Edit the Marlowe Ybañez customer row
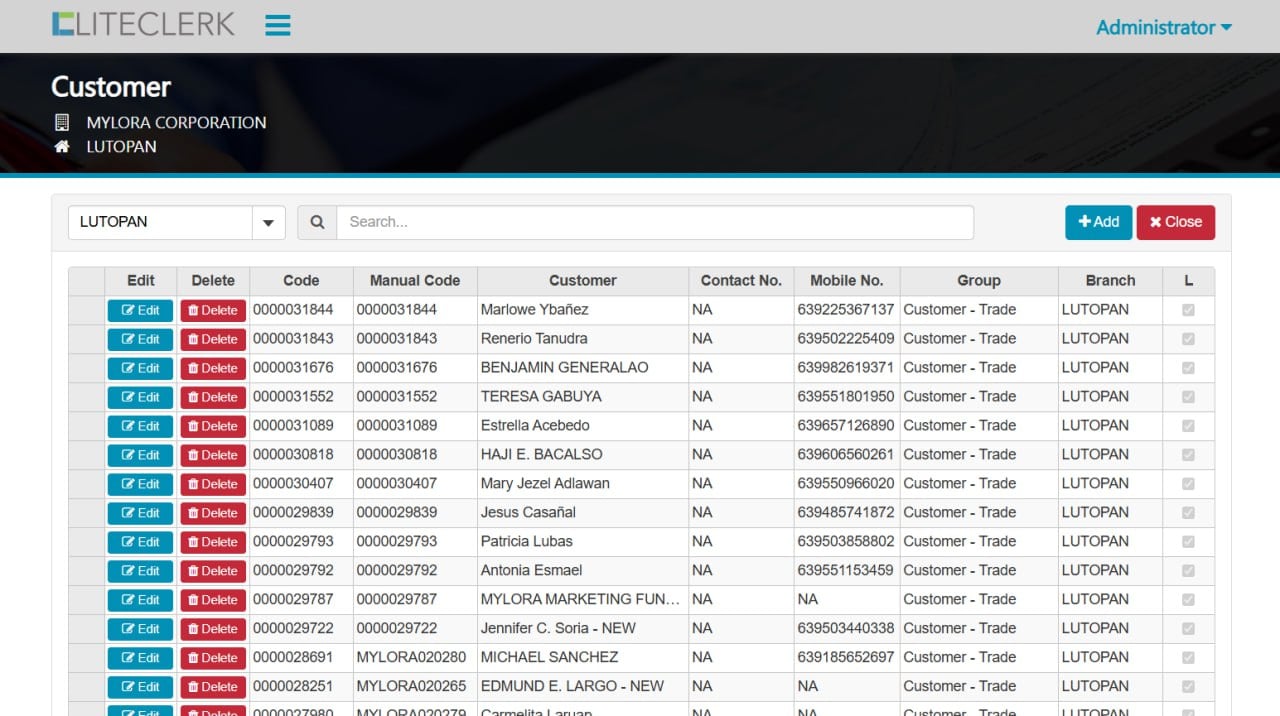 click(140, 310)
